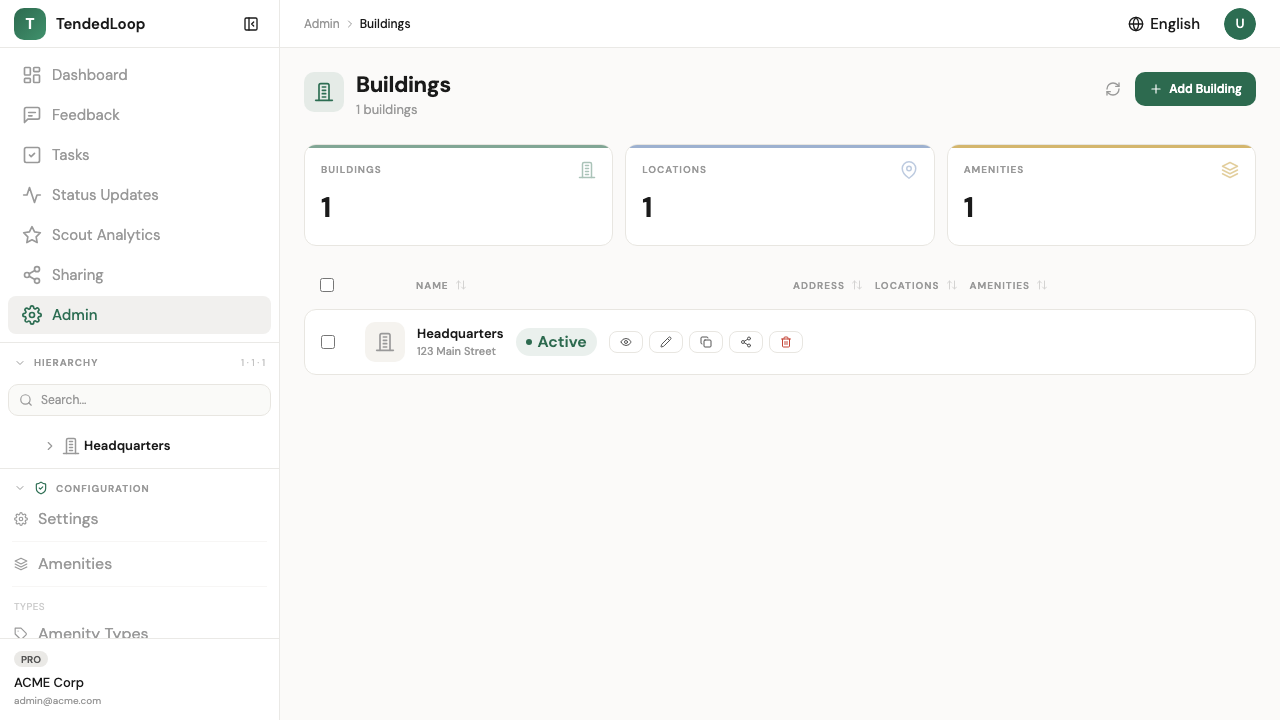Collapse the Hierarchy section
Screen dimensions: 1280x720
point(20,362)
